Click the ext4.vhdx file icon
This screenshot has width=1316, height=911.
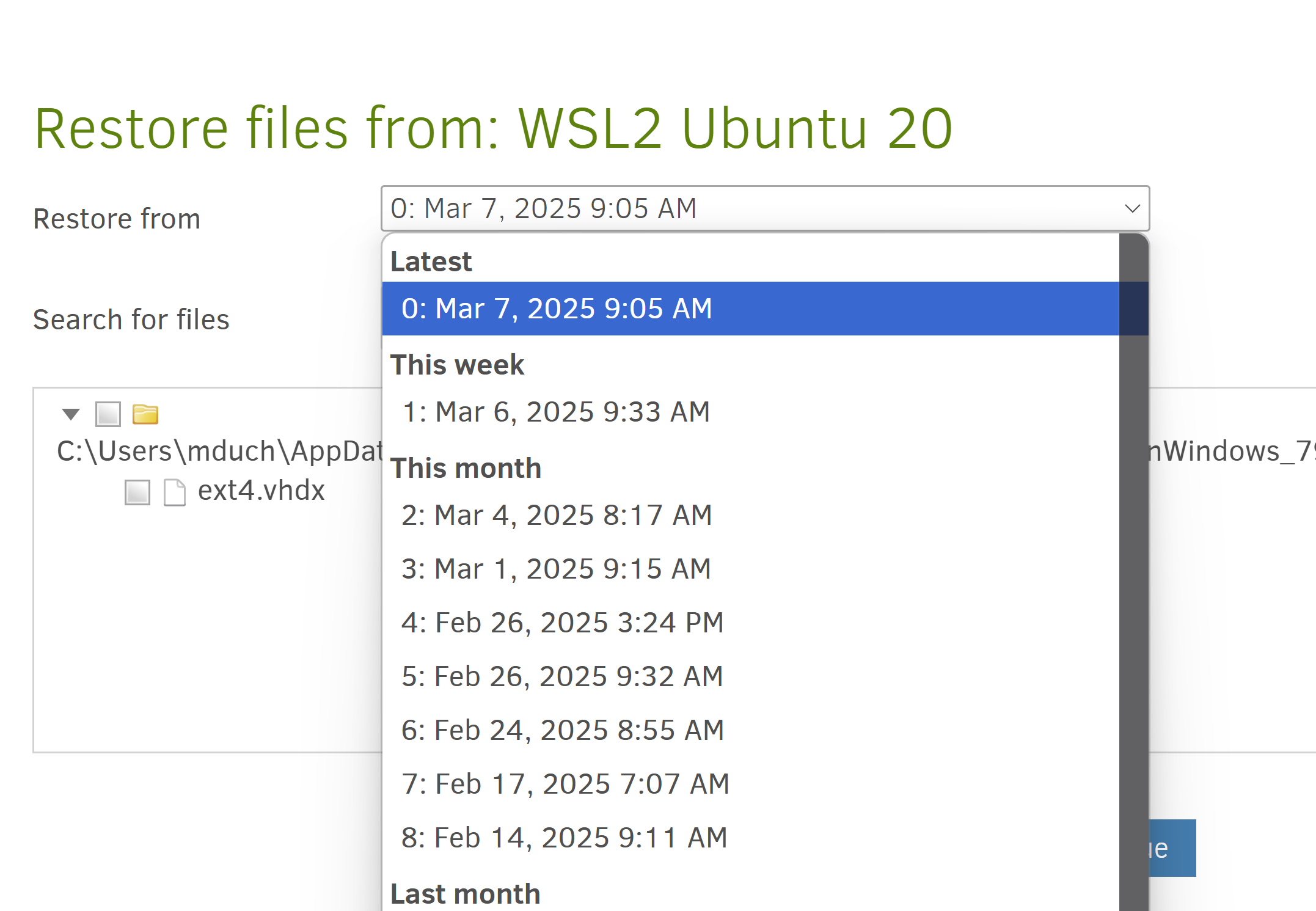tap(174, 492)
